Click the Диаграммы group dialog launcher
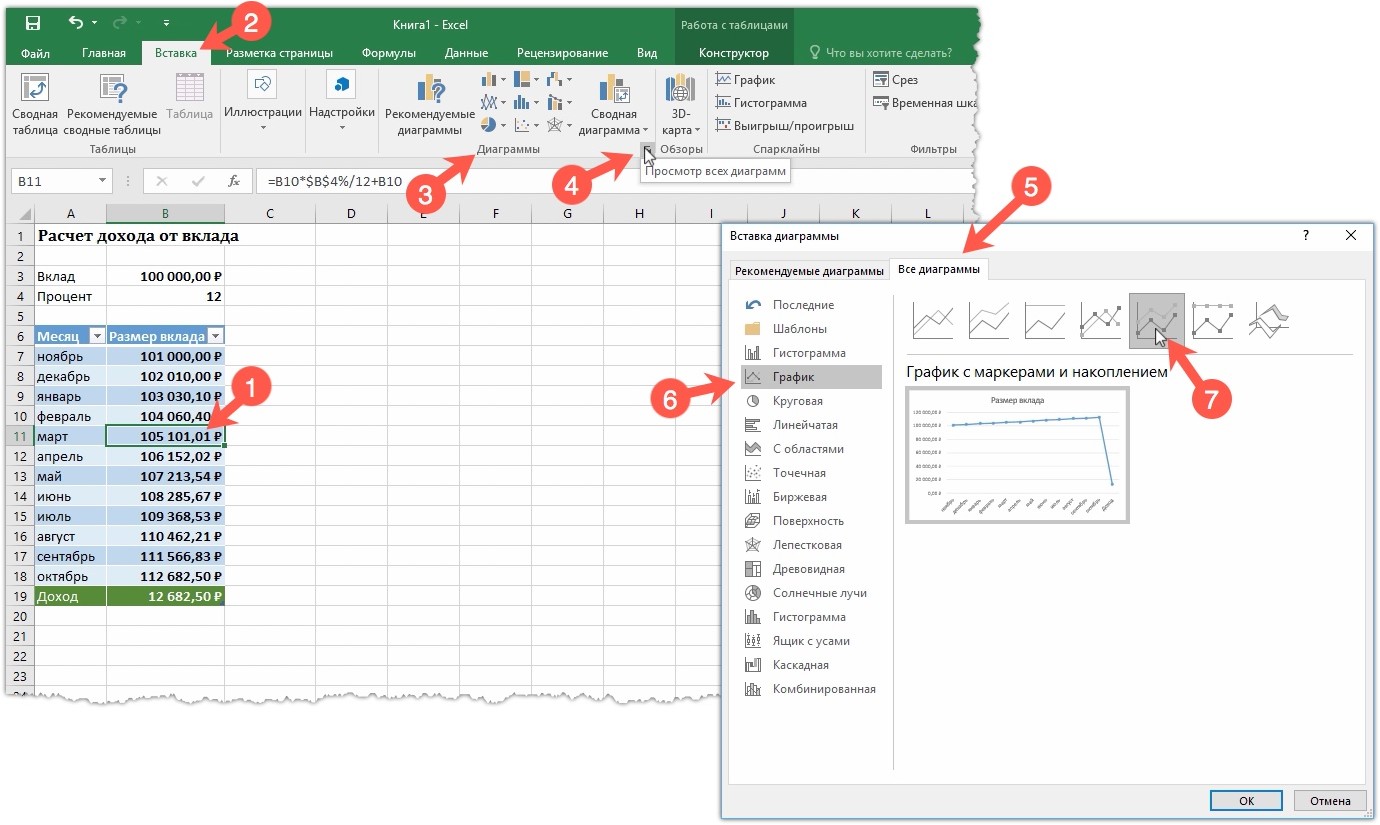Image resolution: width=1380 pixels, height=825 pixels. (647, 150)
